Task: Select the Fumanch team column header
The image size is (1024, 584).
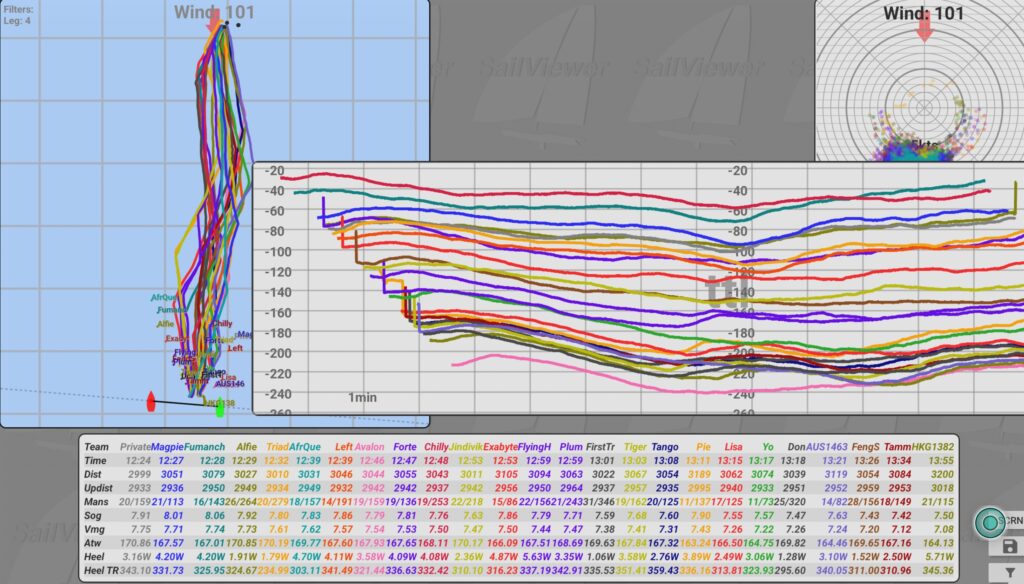Action: coord(204,447)
